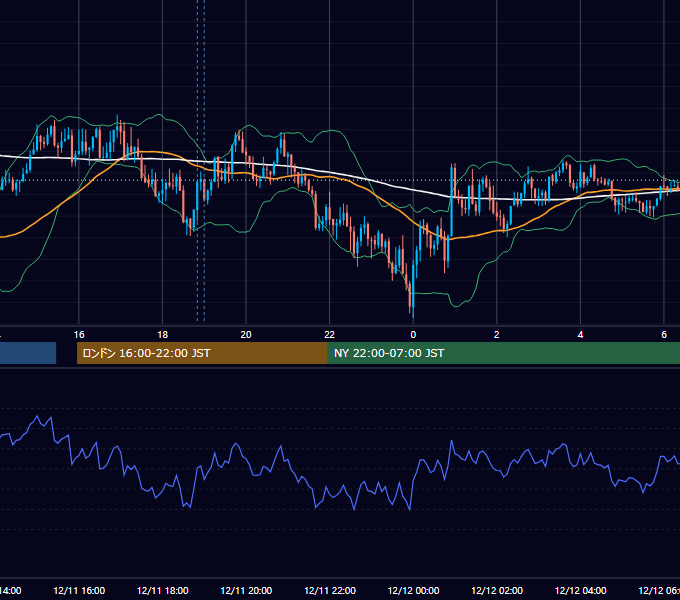Click the 12/12 02:00 date label
This screenshot has width=680, height=600.
(x=497, y=590)
